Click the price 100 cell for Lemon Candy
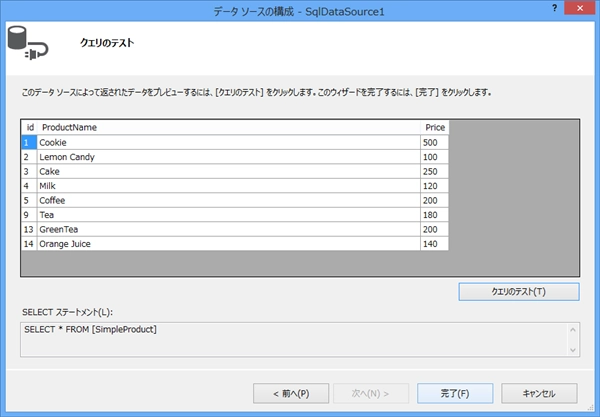The image size is (600, 417). (x=435, y=157)
